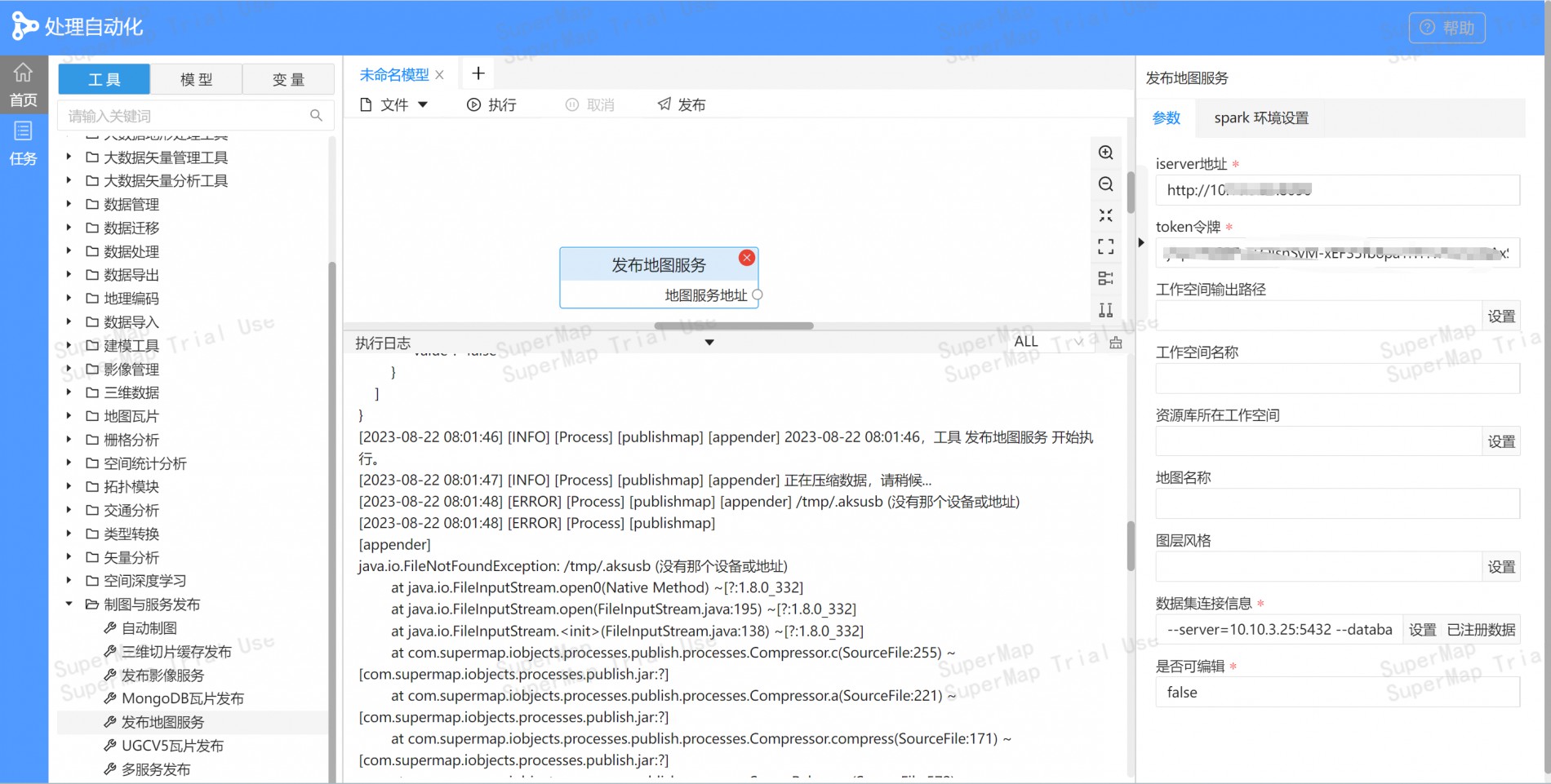The image size is (1551, 784).
Task: Click the 处理自动化 logo icon
Action: 24,27
